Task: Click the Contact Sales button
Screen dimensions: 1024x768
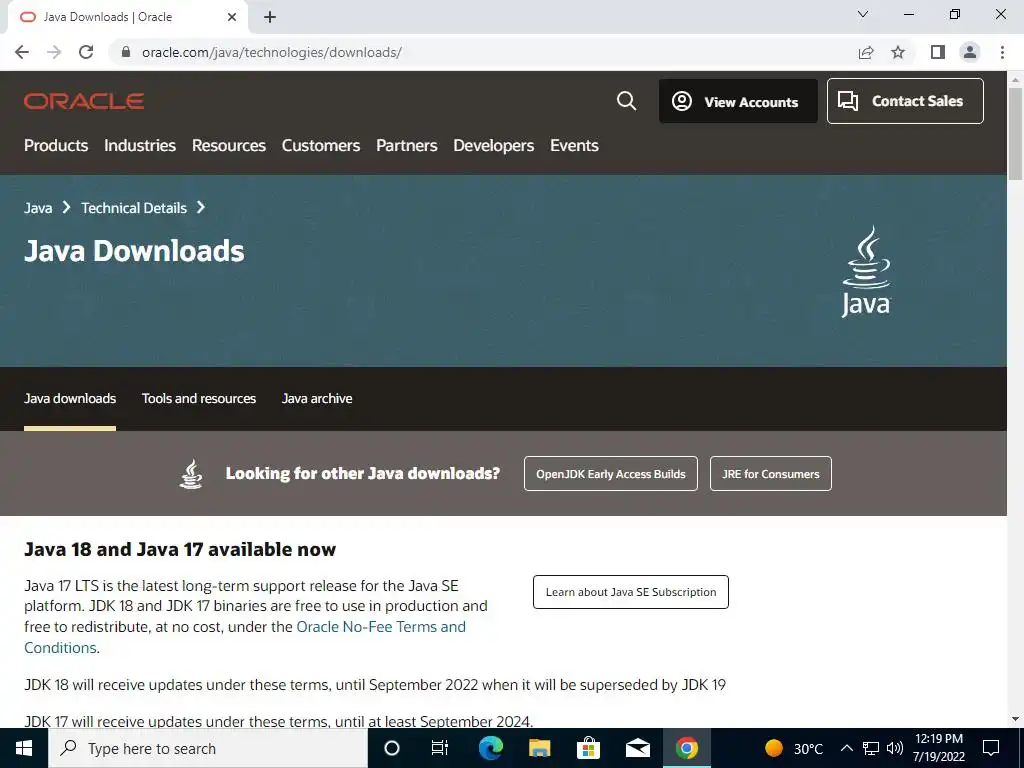Action: (x=905, y=101)
